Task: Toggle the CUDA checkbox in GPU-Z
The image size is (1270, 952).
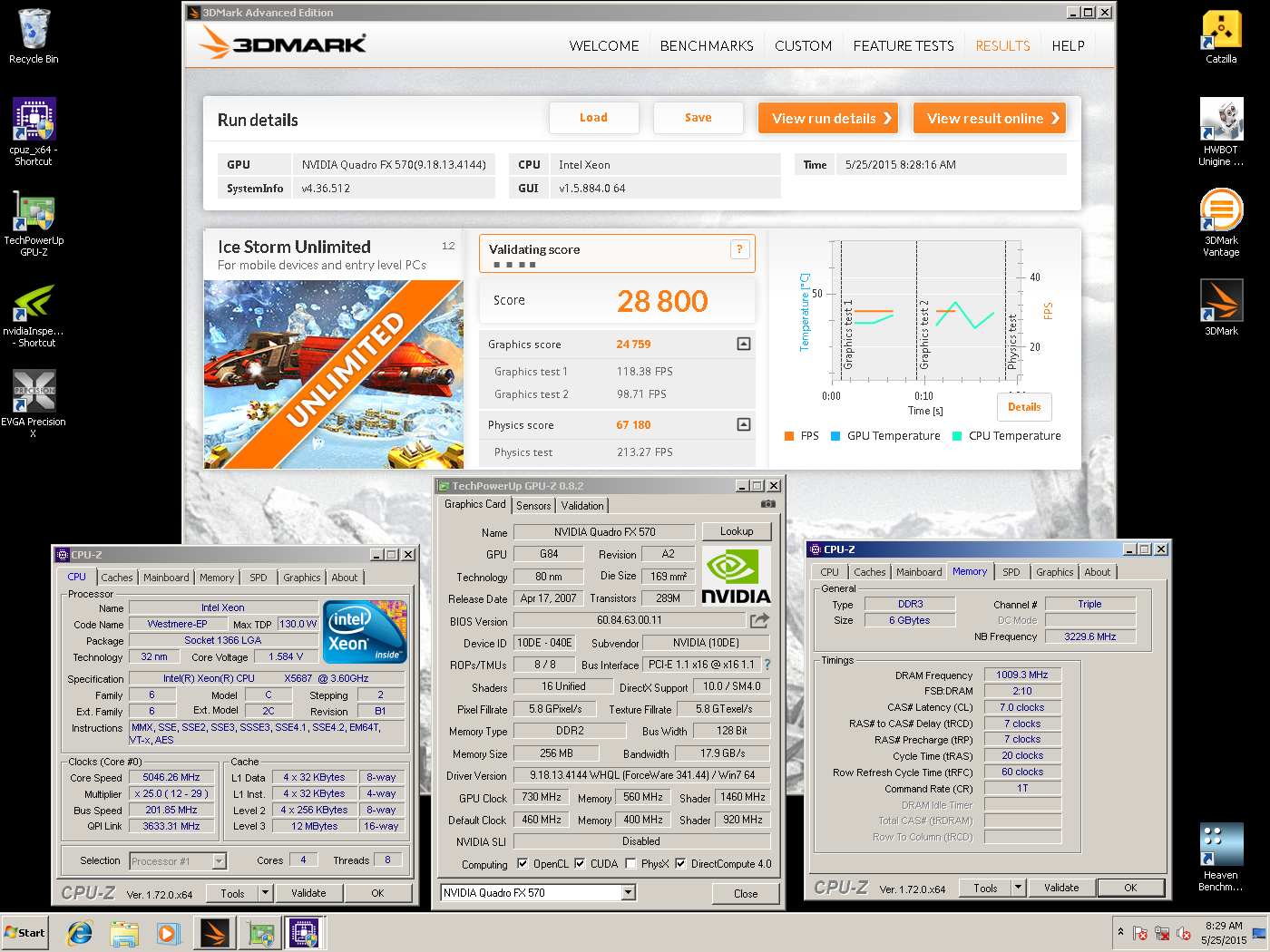Action: [x=580, y=864]
